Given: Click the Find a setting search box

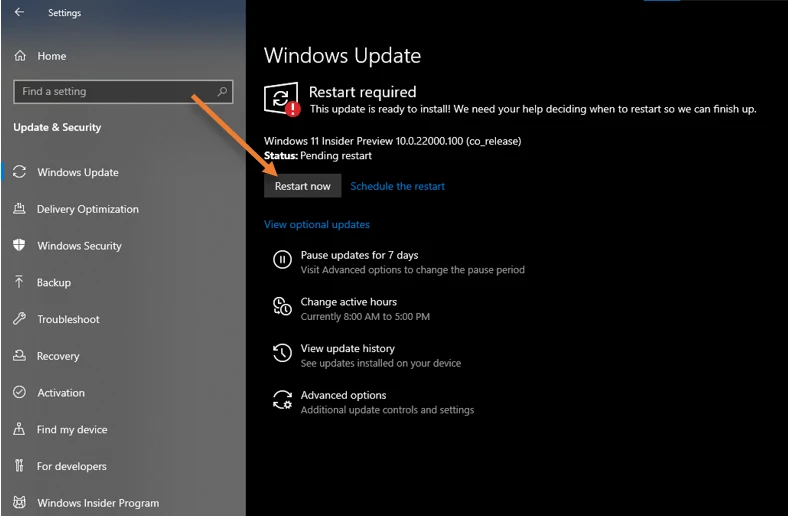Looking at the screenshot, I should 123,91.
